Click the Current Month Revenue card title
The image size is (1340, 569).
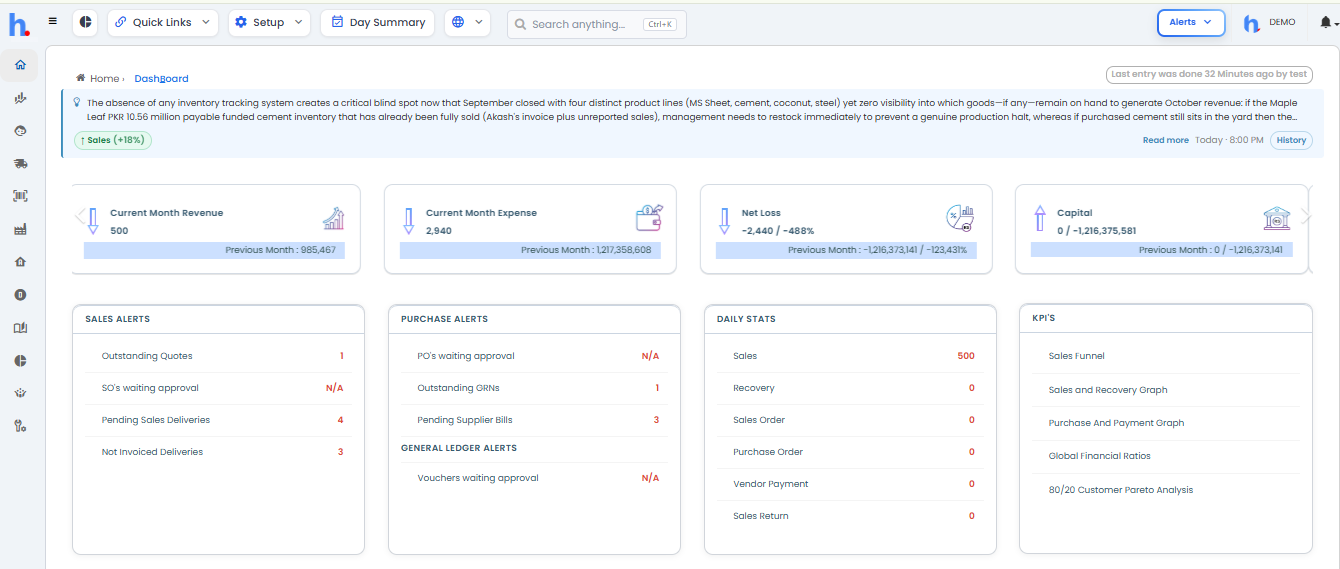(x=166, y=213)
